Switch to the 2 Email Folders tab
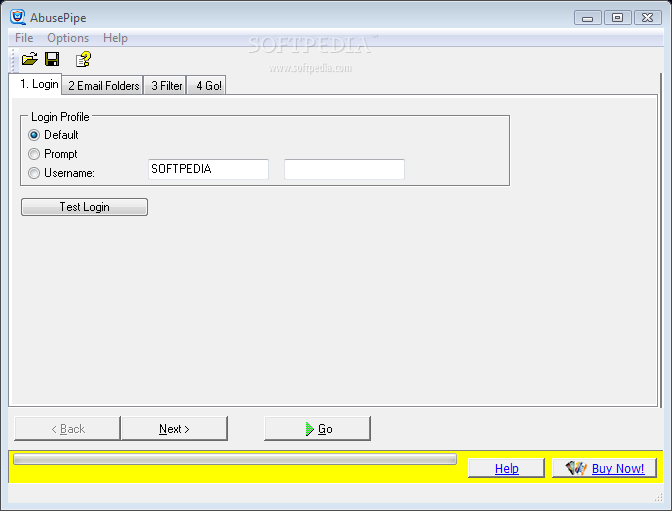The width and height of the screenshot is (672, 511). [x=103, y=86]
